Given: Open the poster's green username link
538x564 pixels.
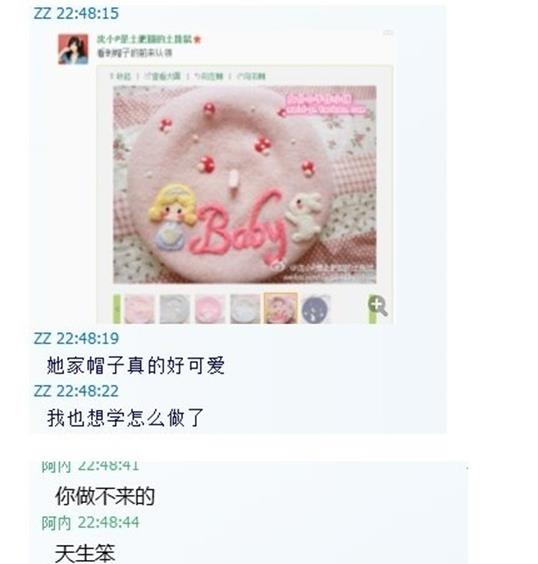Looking at the screenshot, I should coord(144,39).
